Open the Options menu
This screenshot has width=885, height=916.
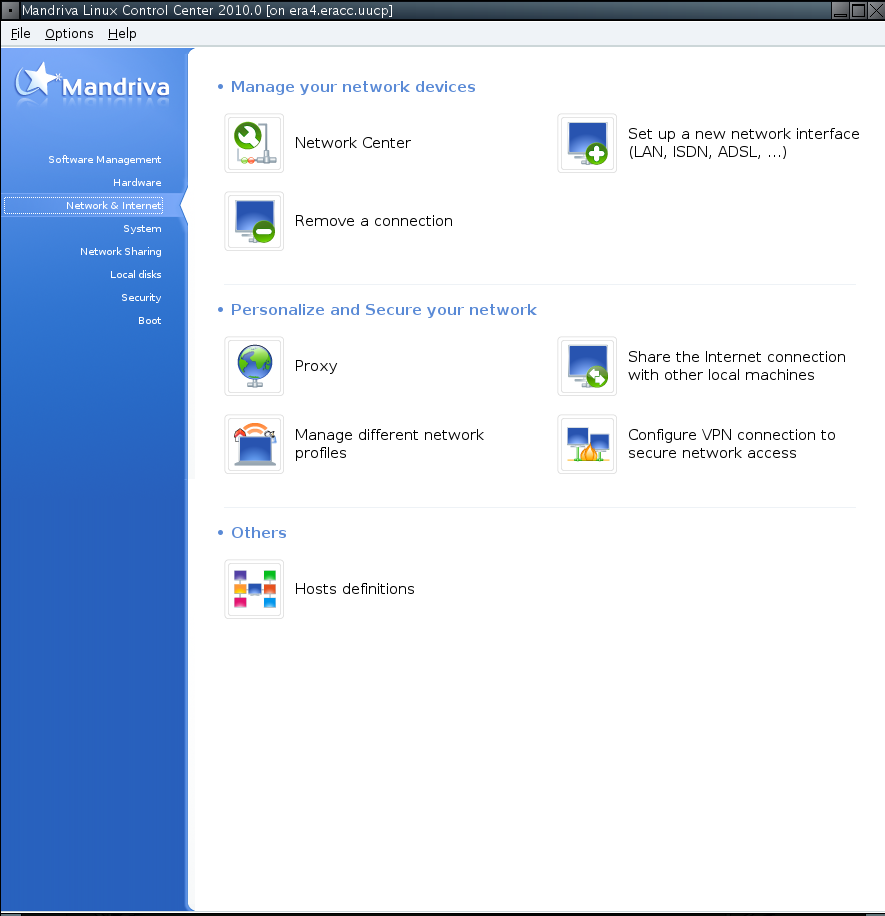coord(69,34)
